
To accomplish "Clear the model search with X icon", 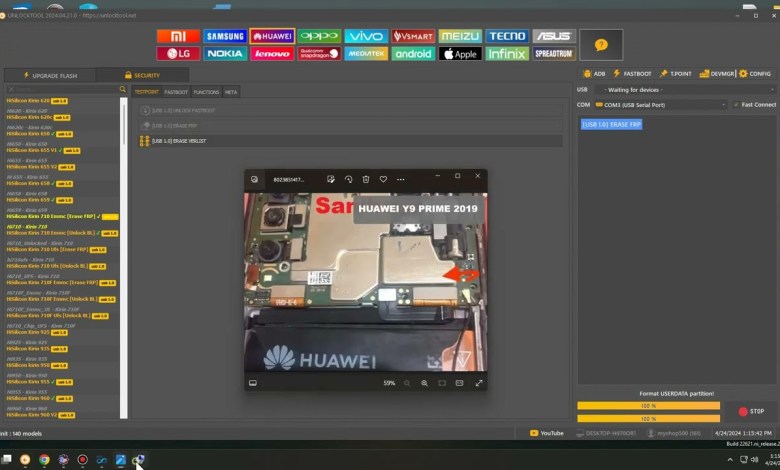I will coord(11,90).
